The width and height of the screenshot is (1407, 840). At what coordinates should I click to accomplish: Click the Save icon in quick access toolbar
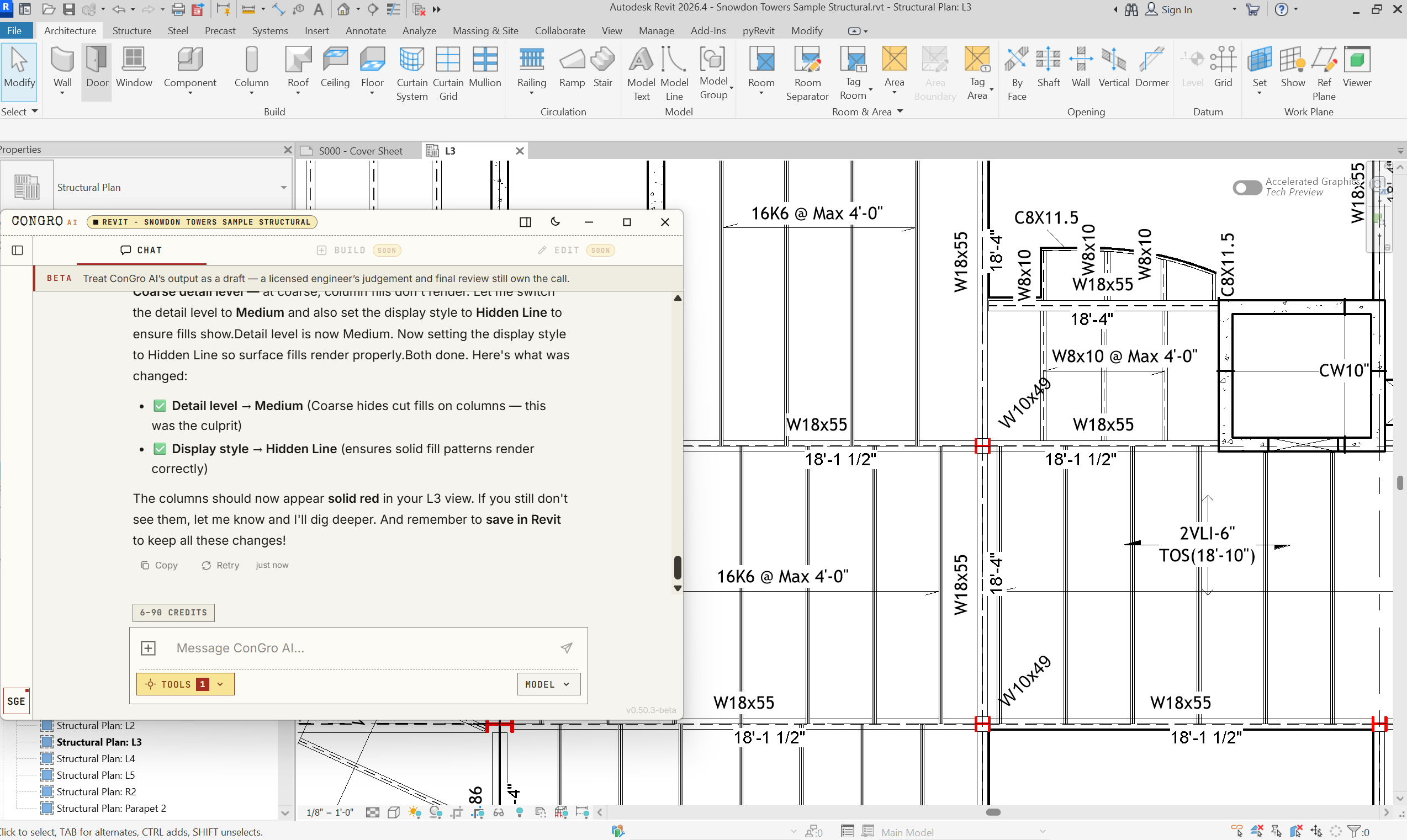68,9
